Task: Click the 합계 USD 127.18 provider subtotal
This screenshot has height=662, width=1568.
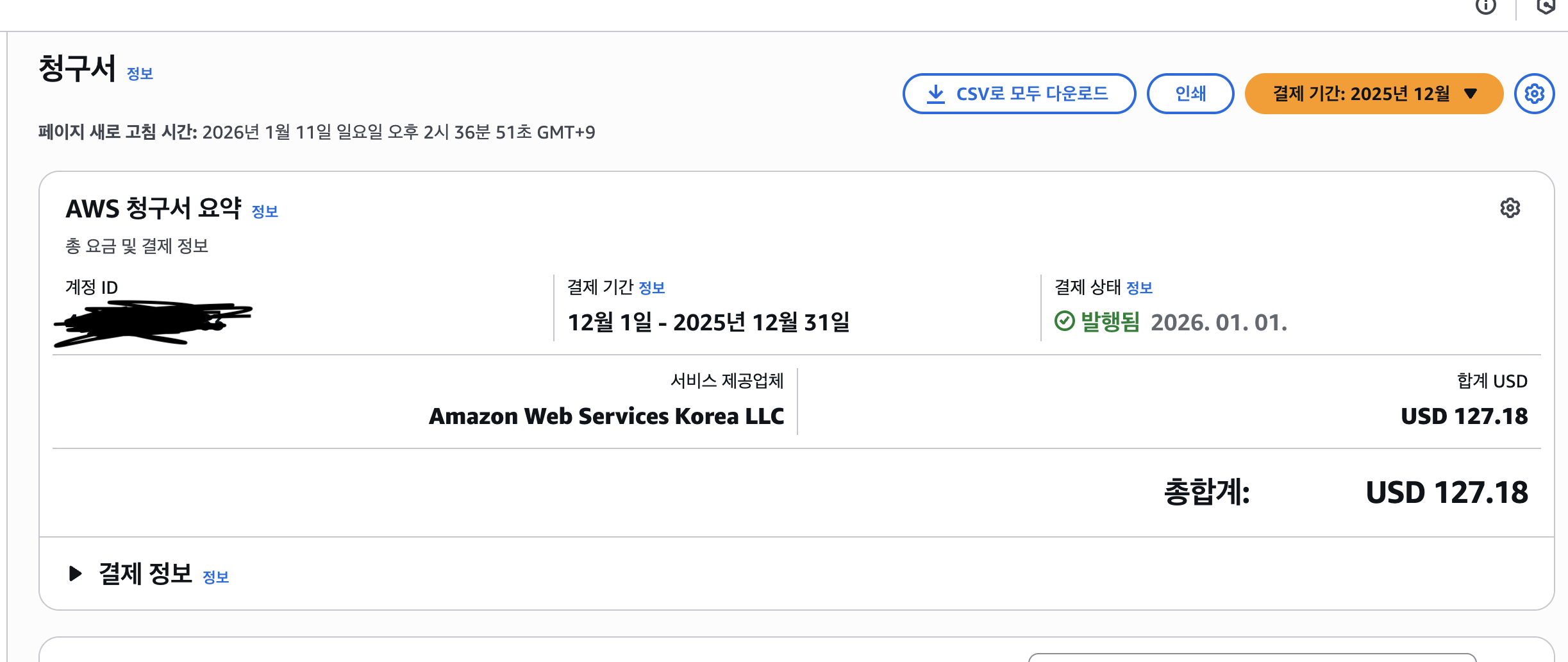Action: click(x=1464, y=416)
